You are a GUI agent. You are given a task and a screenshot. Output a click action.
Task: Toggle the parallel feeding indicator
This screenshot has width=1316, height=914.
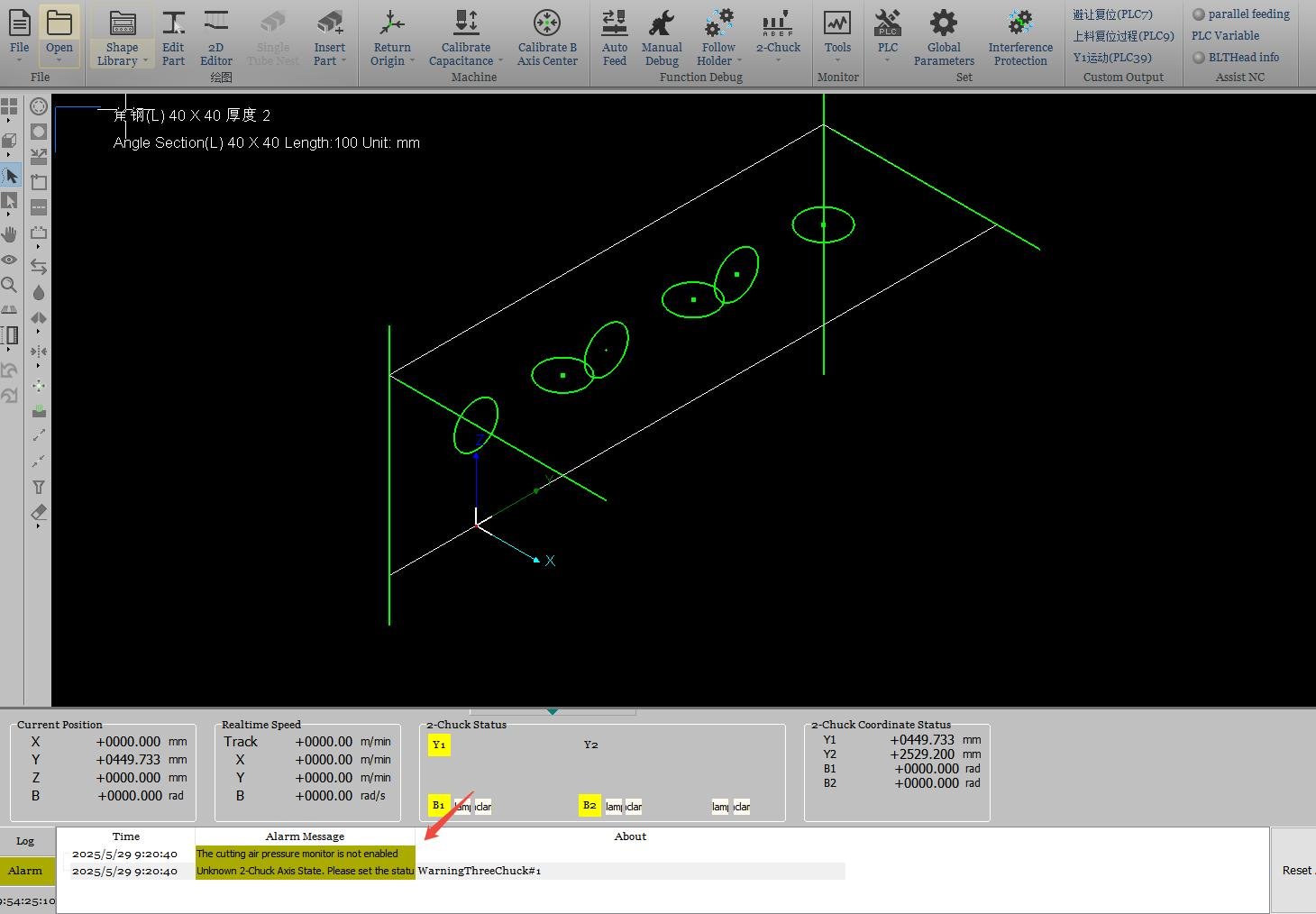pyautogui.click(x=1199, y=14)
